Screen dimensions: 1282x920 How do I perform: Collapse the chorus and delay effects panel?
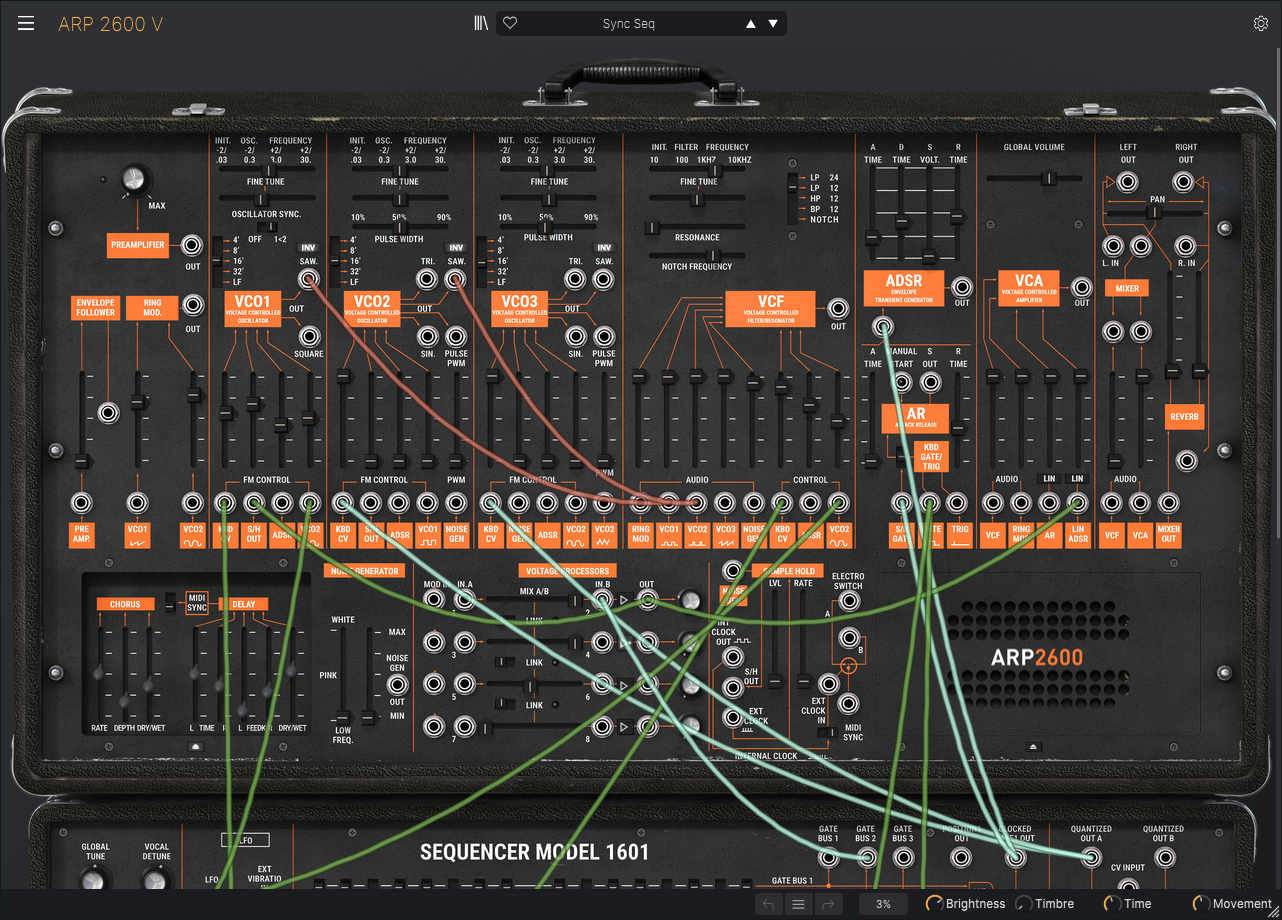[x=196, y=746]
